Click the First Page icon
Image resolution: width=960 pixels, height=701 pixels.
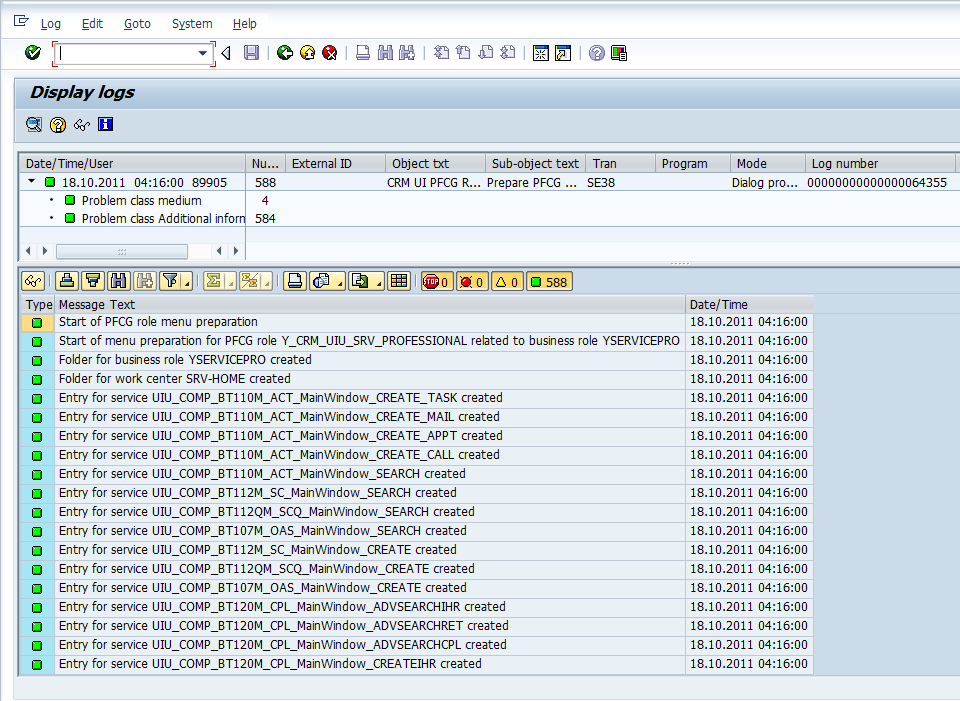[x=441, y=53]
